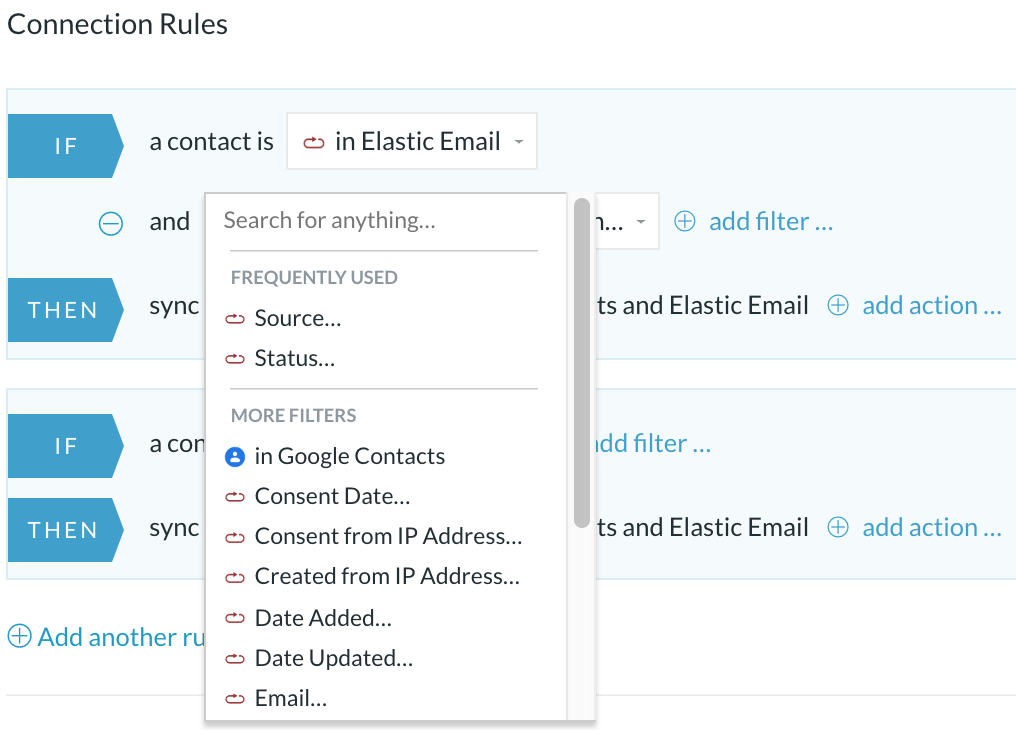This screenshot has height=730, width=1016.
Task: Click 'add action ...' in second rule
Action: coord(932,527)
